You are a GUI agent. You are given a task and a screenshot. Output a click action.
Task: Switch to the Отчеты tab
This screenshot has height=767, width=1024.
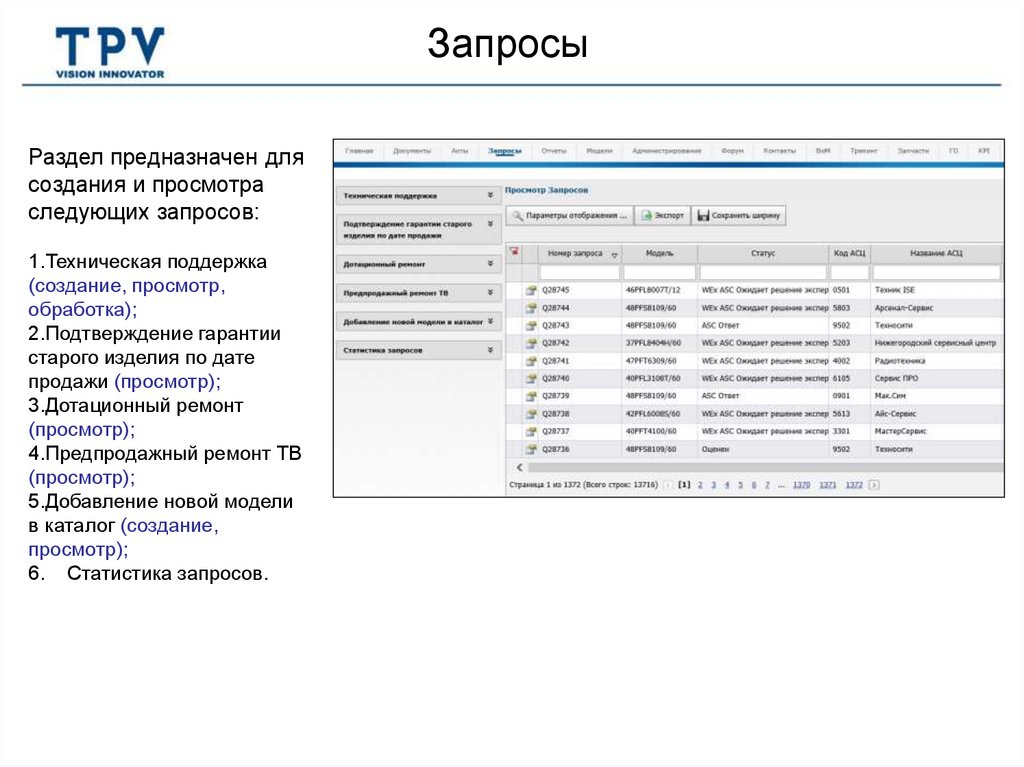click(x=554, y=149)
